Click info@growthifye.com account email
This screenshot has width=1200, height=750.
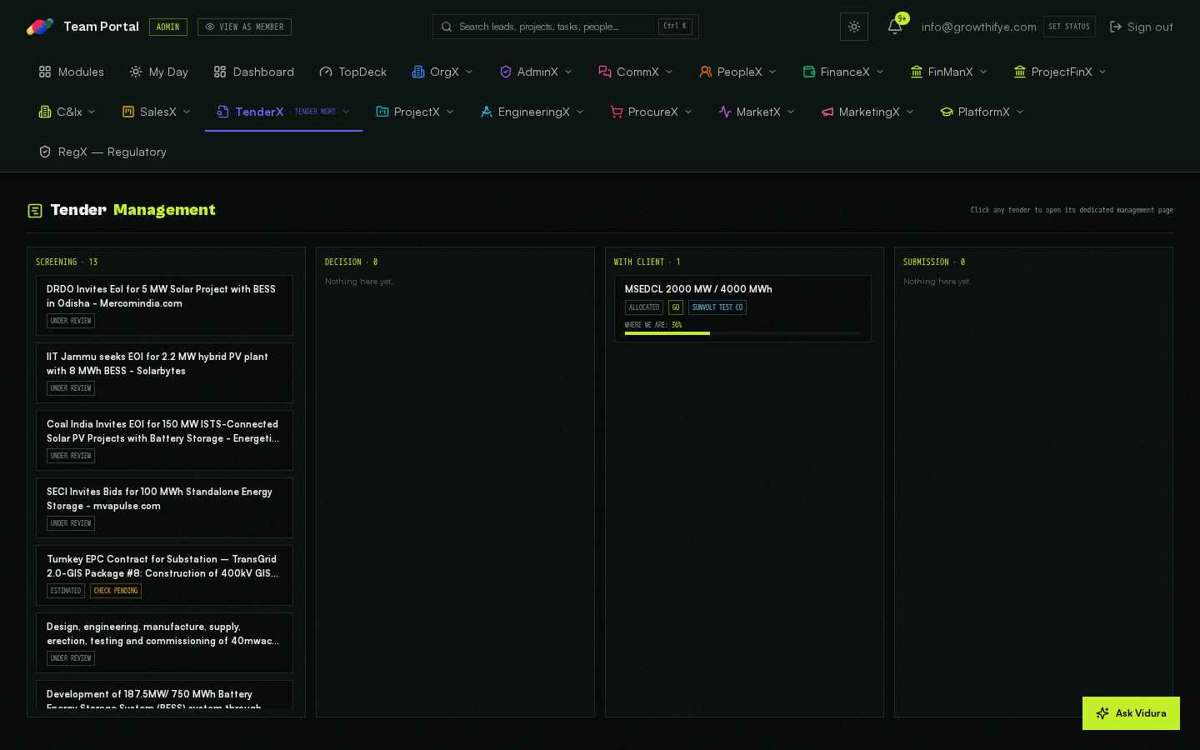[979, 27]
